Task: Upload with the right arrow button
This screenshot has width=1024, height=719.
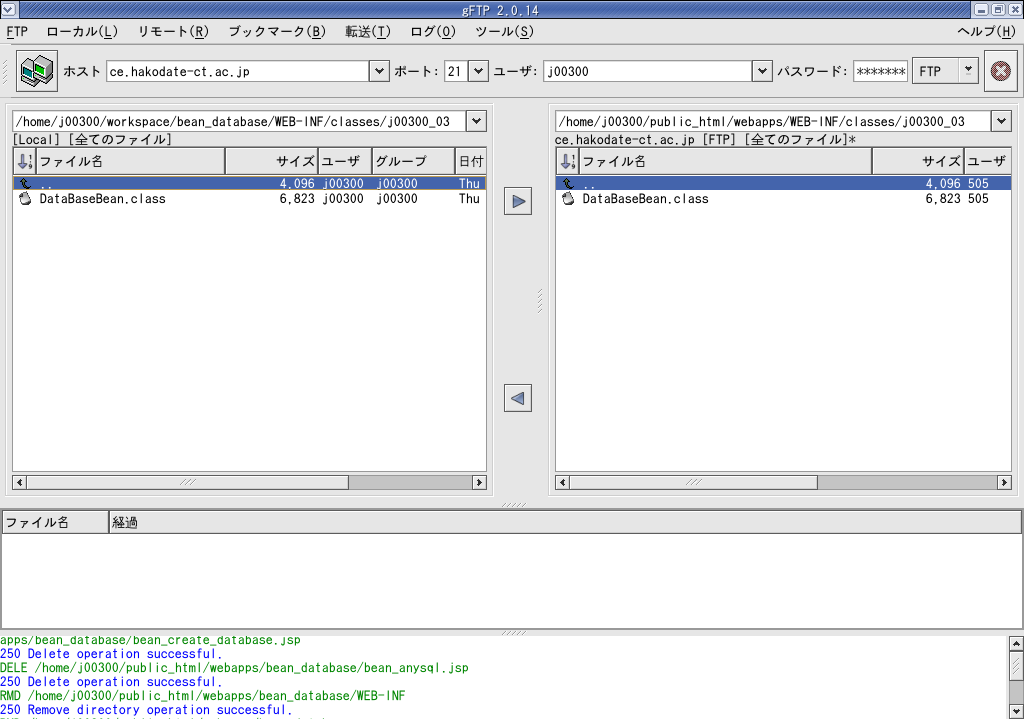Action: 518,201
